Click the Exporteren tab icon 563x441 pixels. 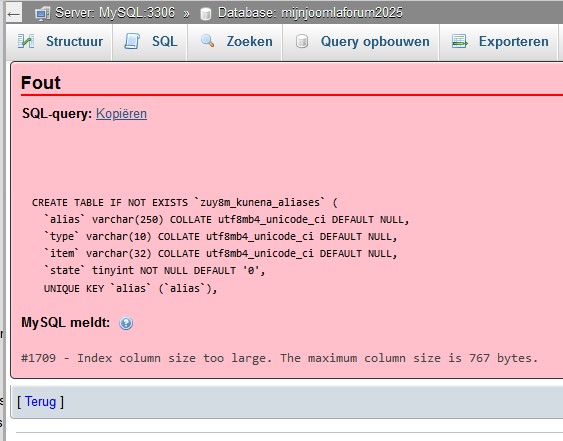tap(460, 41)
